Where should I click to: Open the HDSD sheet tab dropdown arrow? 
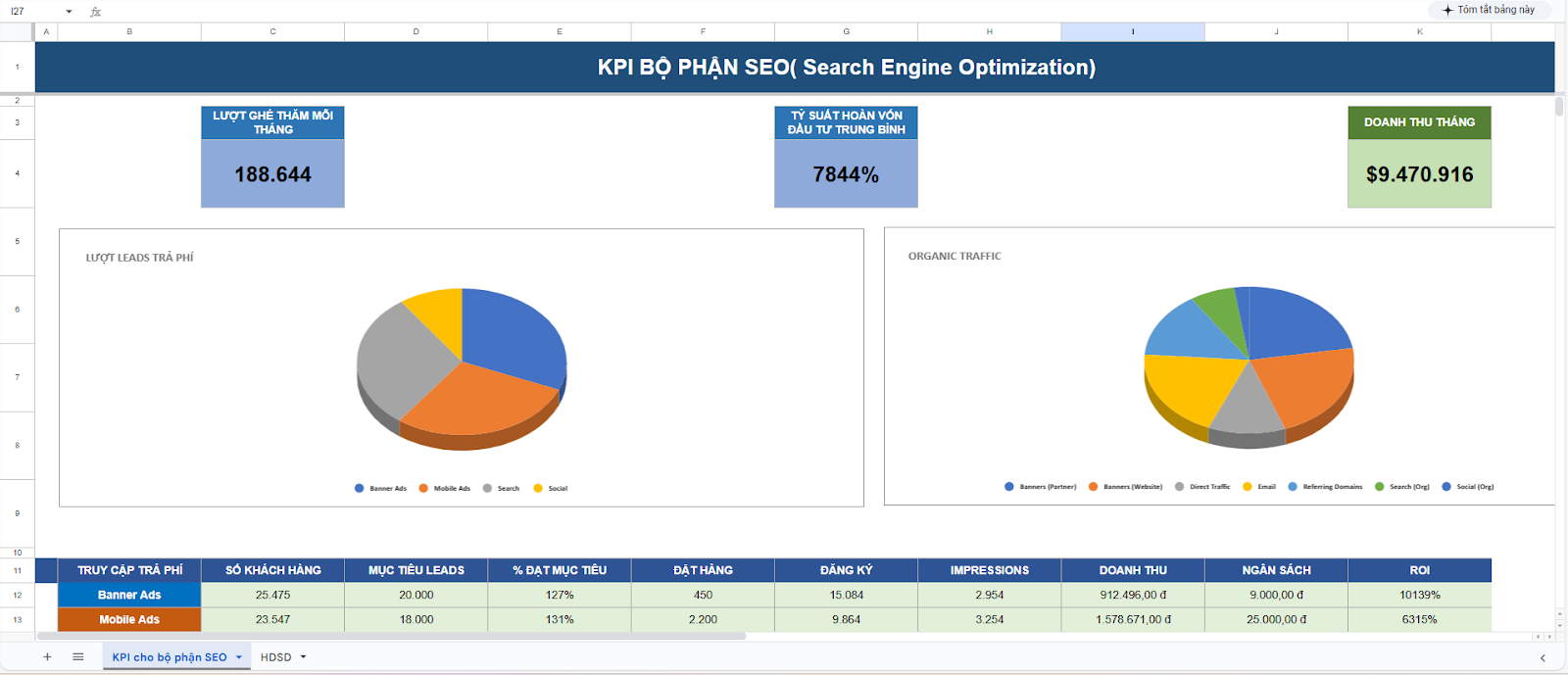(x=304, y=657)
